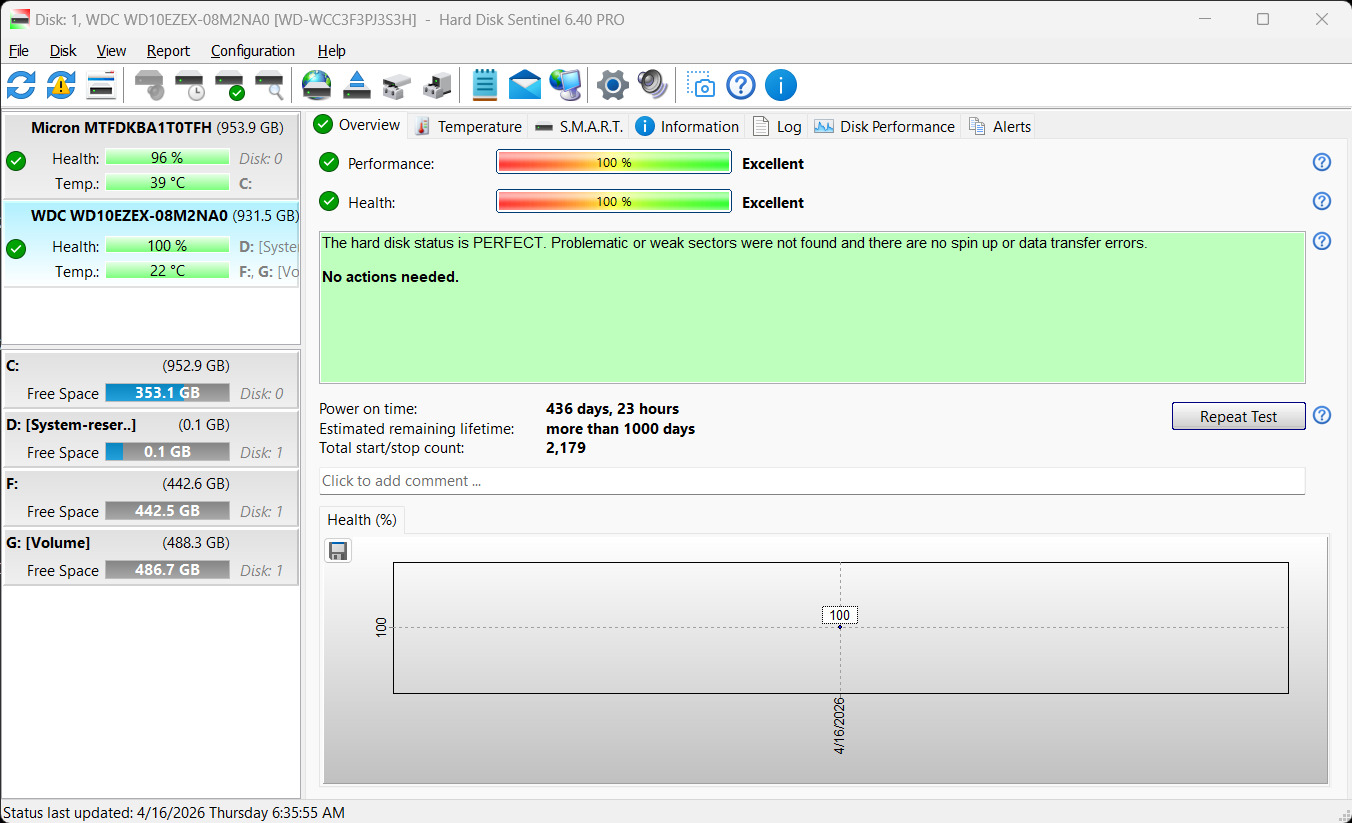Click the F: drive 442.5 GB free space bar
The image size is (1352, 823).
point(167,511)
